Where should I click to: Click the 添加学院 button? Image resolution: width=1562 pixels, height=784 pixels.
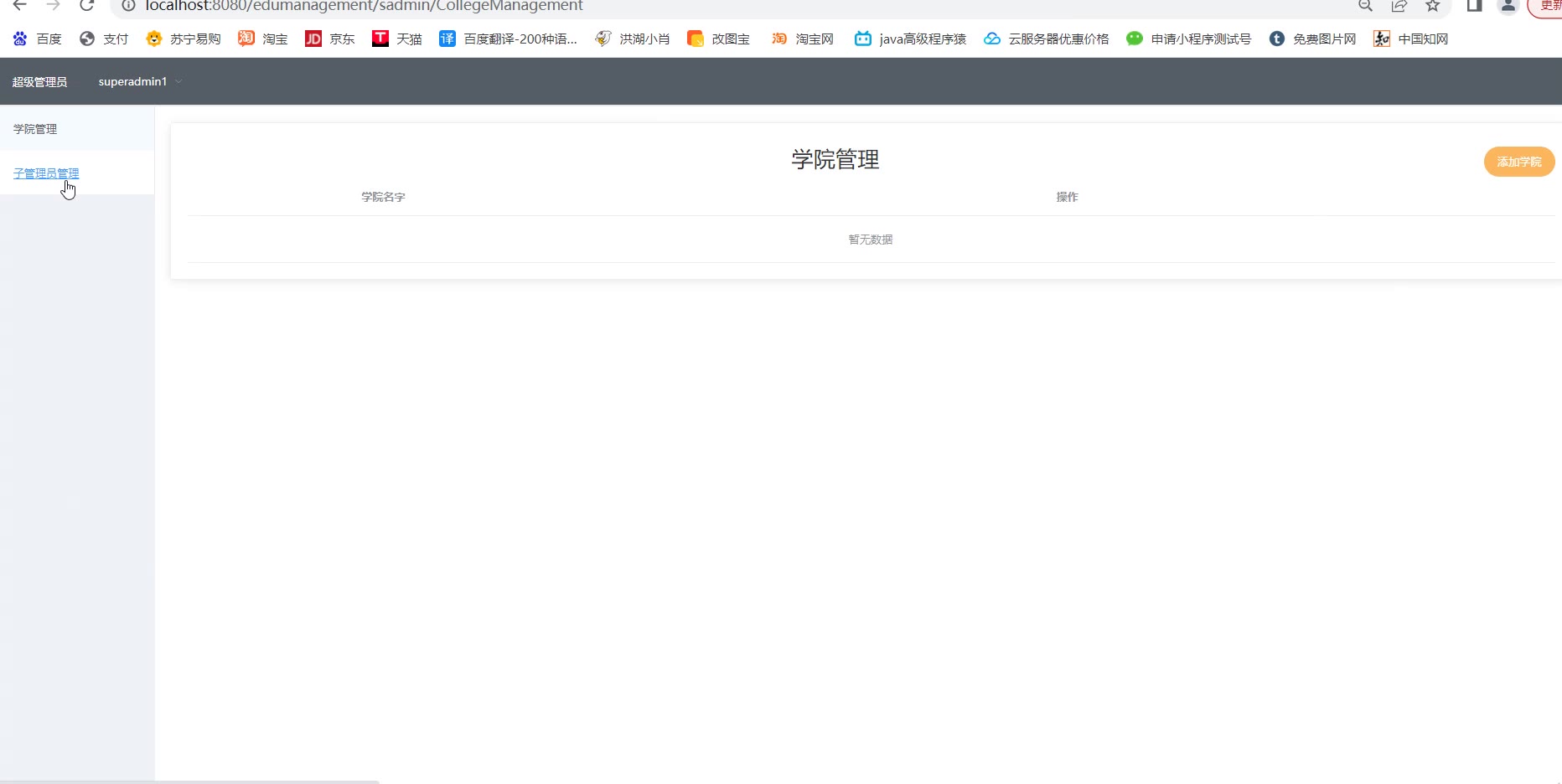click(x=1519, y=162)
